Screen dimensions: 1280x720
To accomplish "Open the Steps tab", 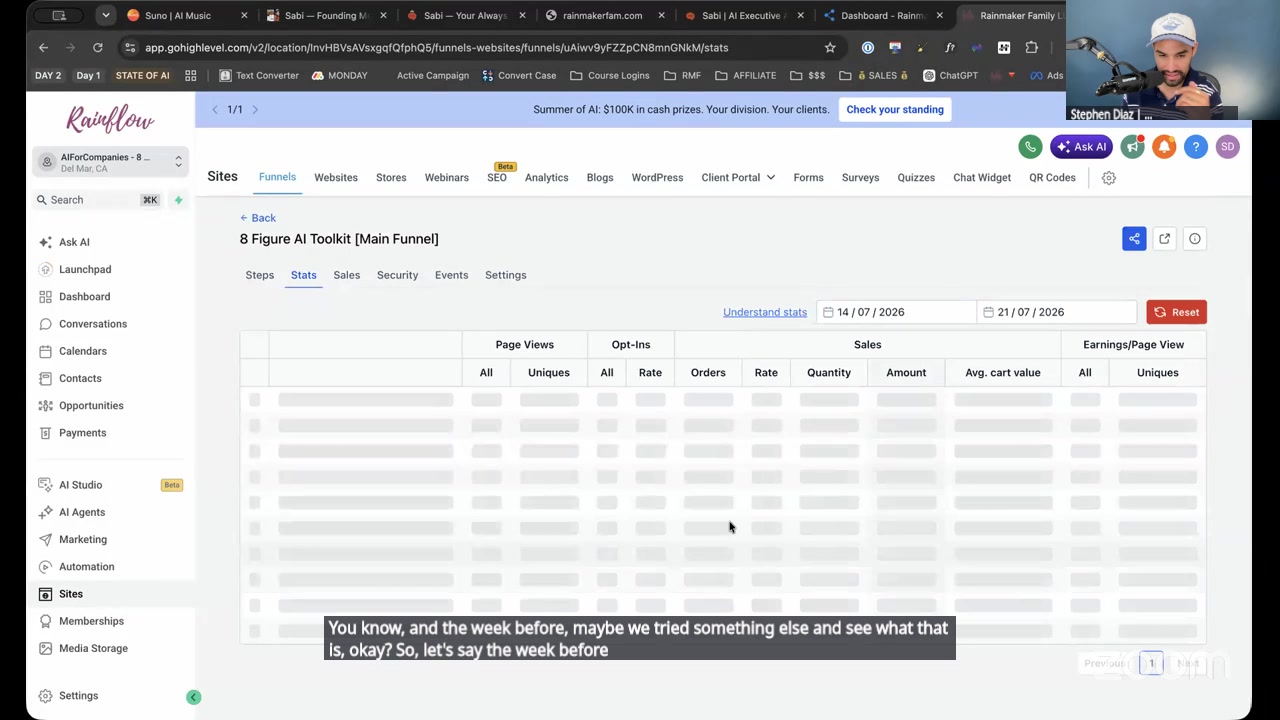I will coord(260,275).
